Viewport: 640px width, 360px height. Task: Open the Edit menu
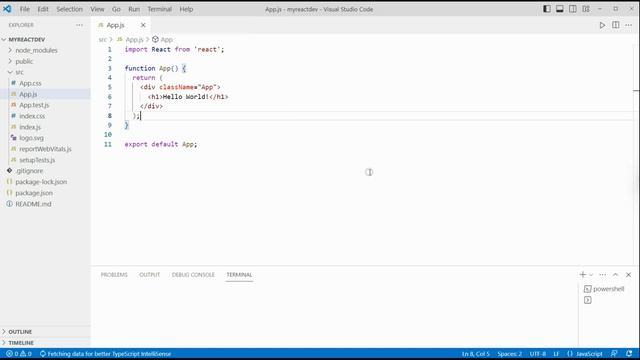43,9
